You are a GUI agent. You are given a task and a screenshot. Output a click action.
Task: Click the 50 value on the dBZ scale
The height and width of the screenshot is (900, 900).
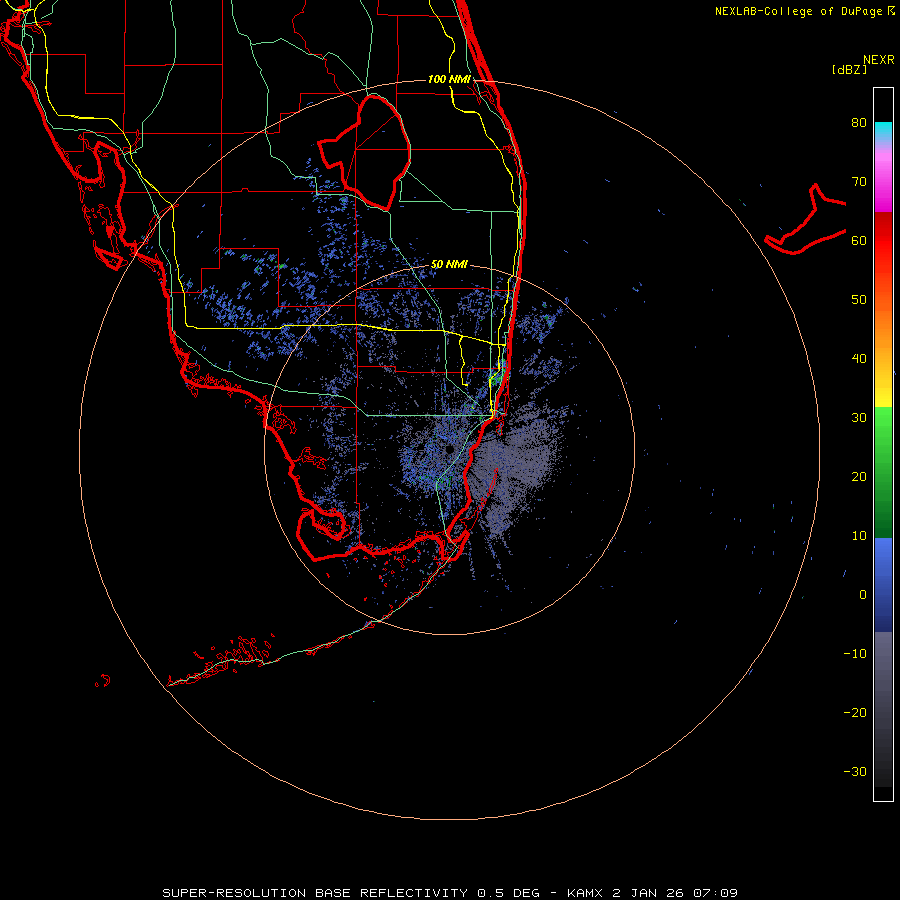pyautogui.click(x=859, y=300)
